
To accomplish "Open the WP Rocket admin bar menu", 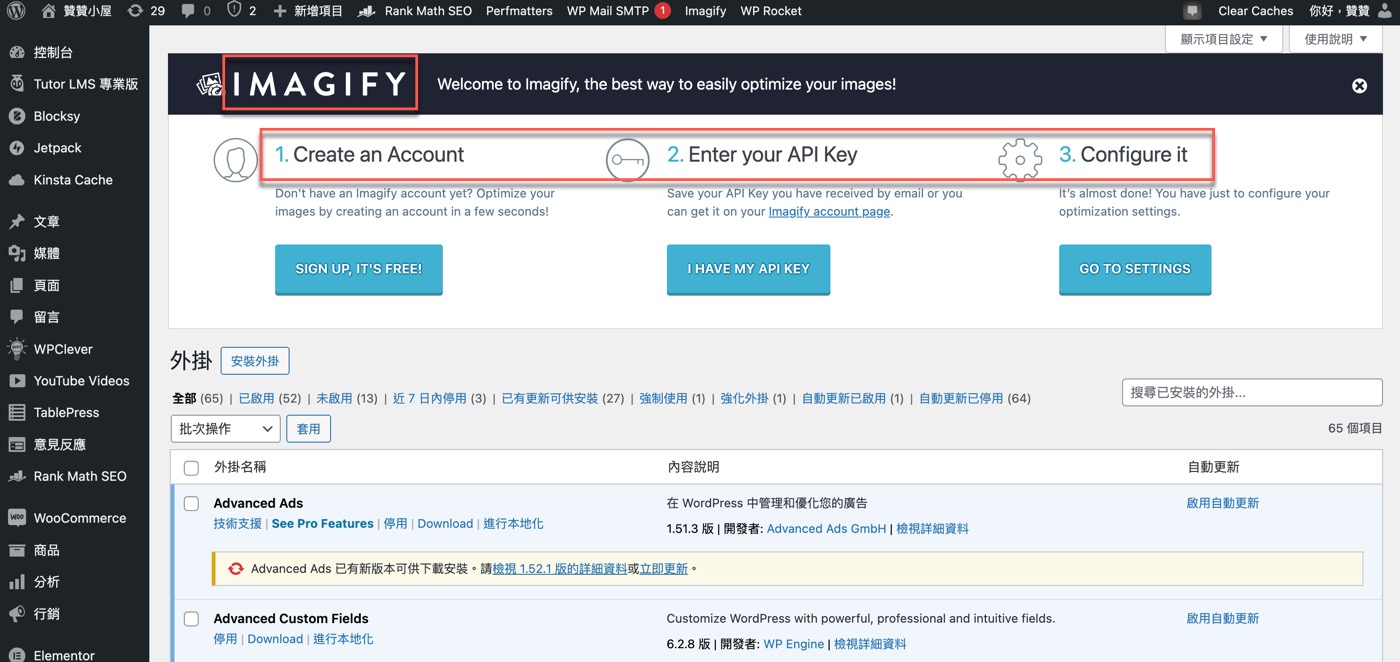I will point(771,11).
